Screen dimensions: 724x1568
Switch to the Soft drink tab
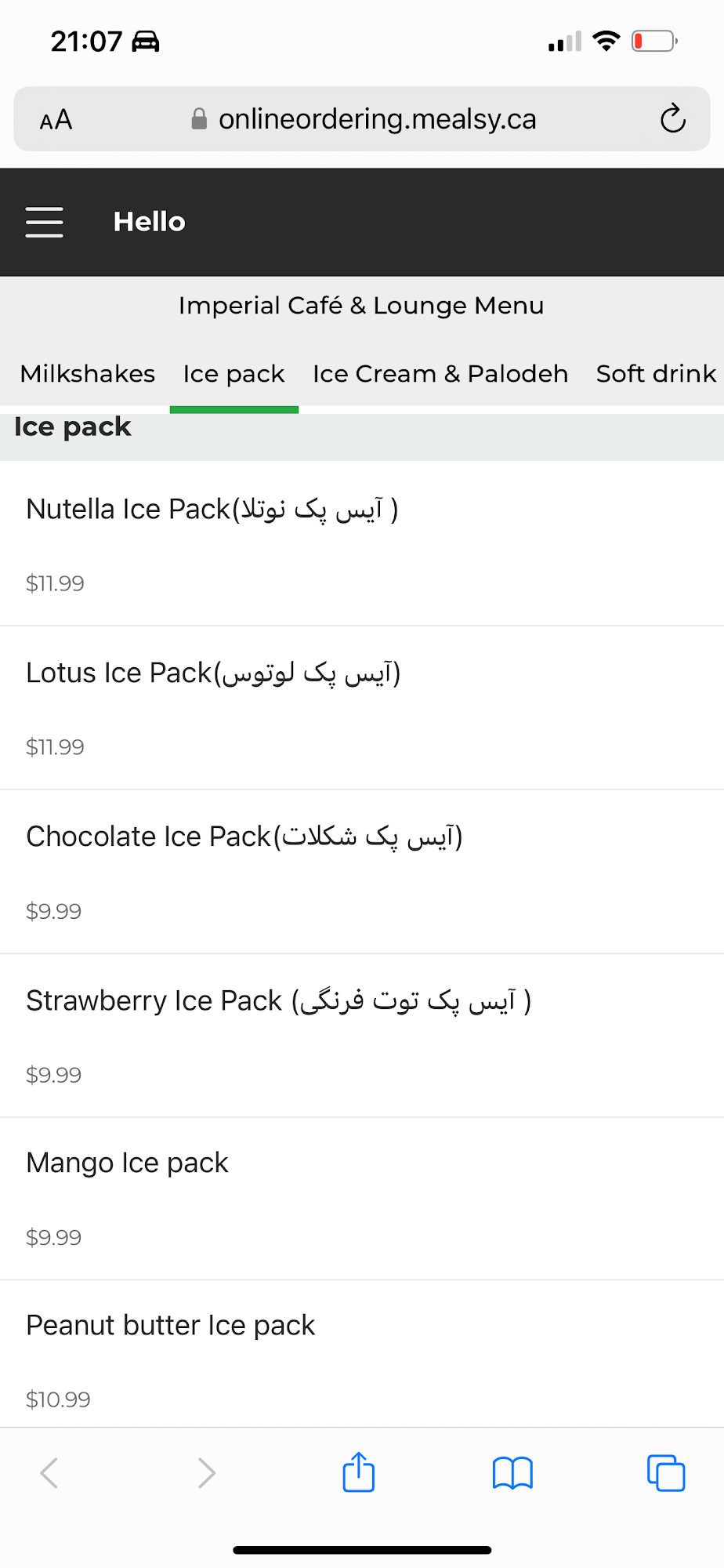pyautogui.click(x=656, y=374)
